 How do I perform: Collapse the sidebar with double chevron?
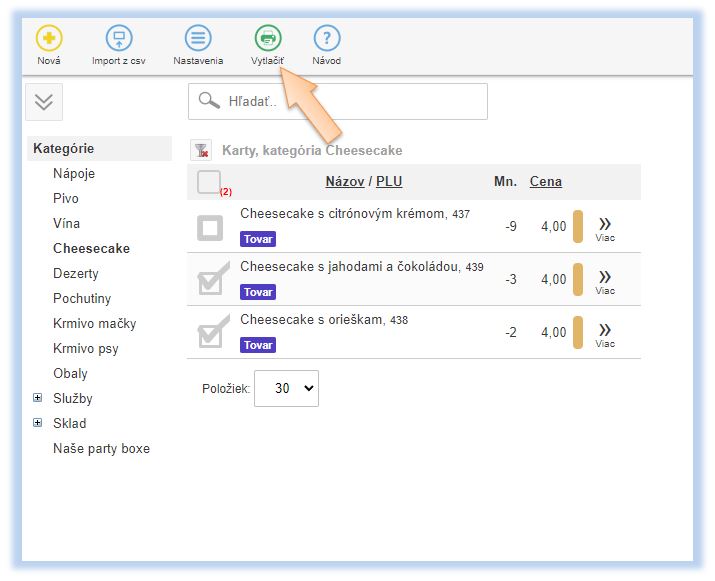point(44,102)
